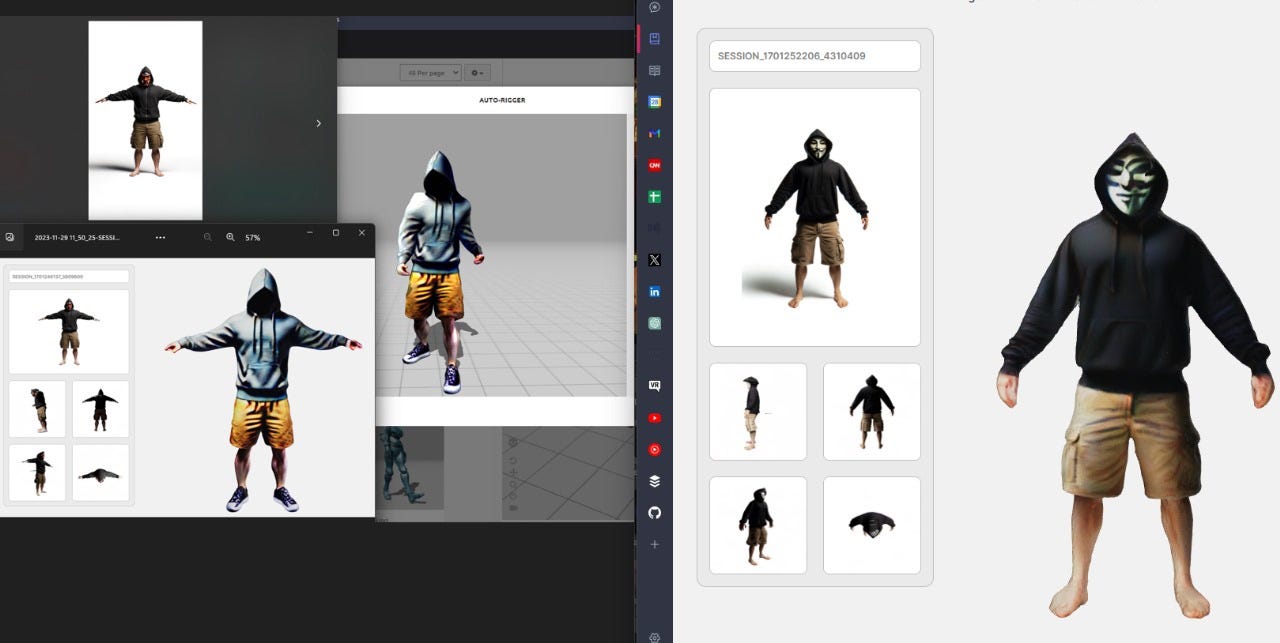The width and height of the screenshot is (1280, 643).
Task: Maximize the Photos viewer window
Action: click(335, 232)
